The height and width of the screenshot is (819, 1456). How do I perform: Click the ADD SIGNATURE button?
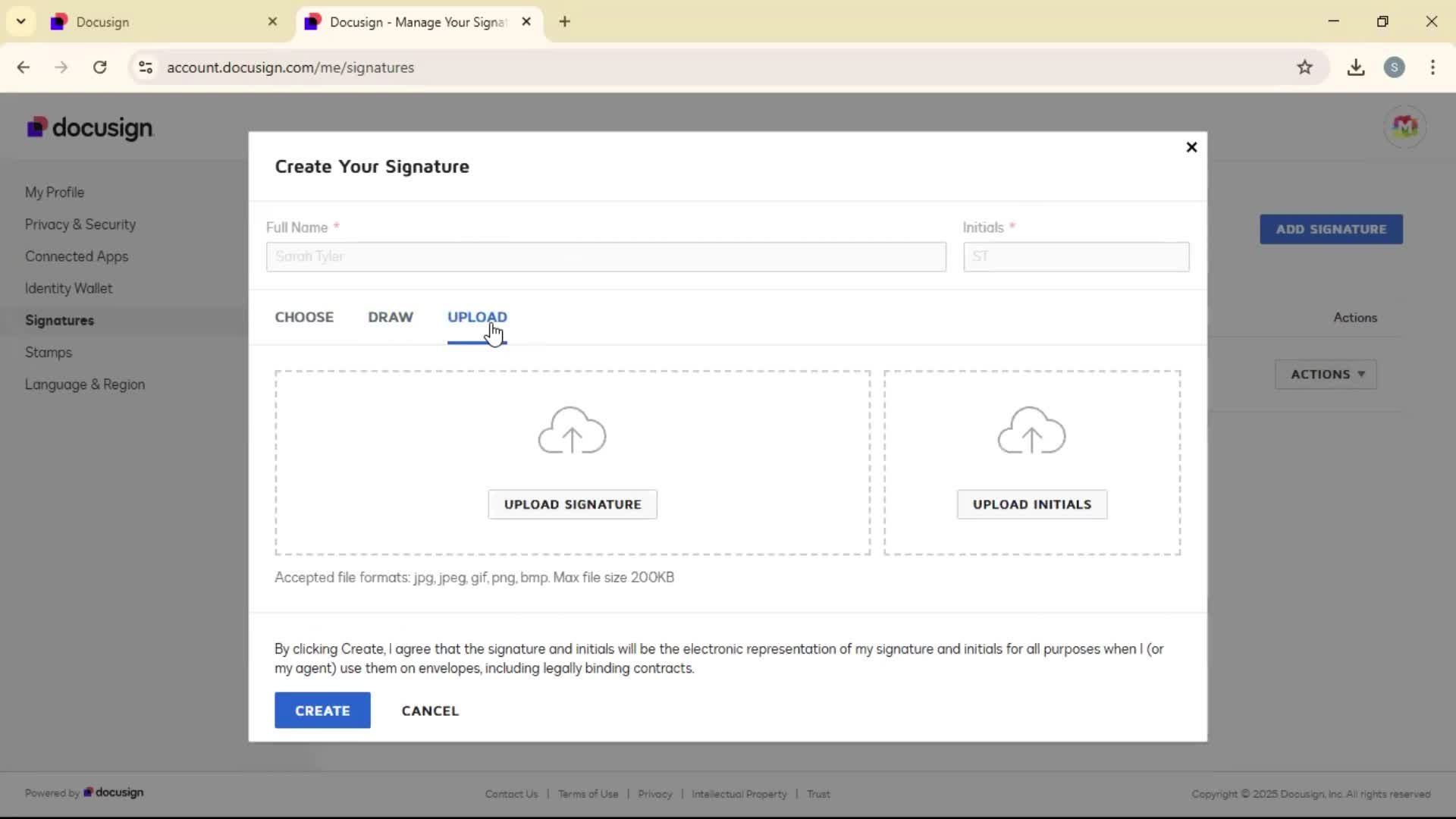coord(1331,229)
